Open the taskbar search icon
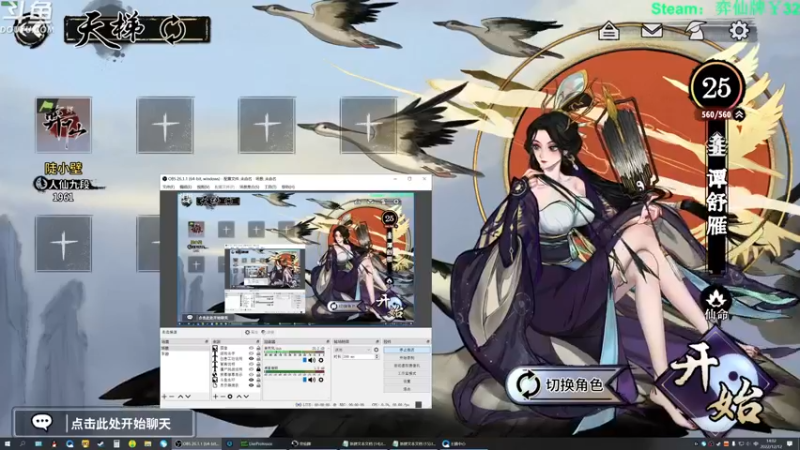Viewport: 800px width, 450px height. pos(22,444)
